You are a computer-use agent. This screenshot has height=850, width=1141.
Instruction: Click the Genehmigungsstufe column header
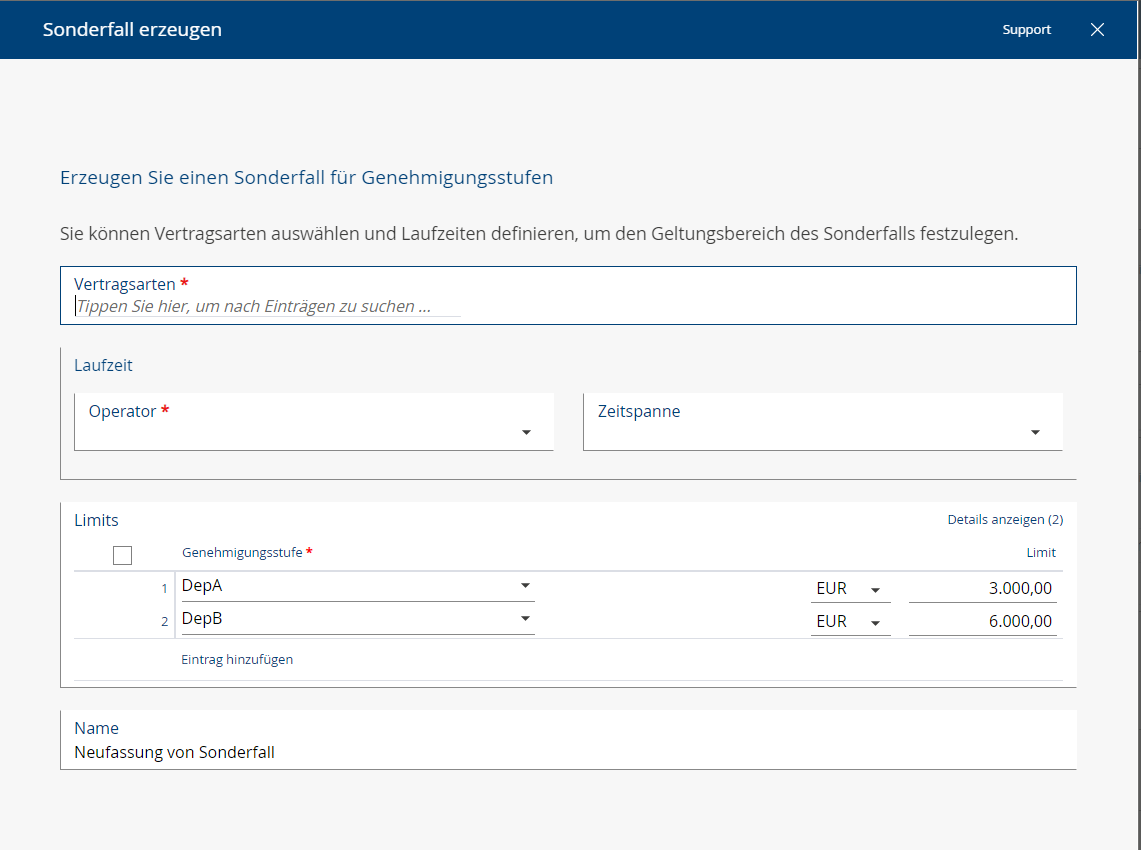click(x=243, y=553)
